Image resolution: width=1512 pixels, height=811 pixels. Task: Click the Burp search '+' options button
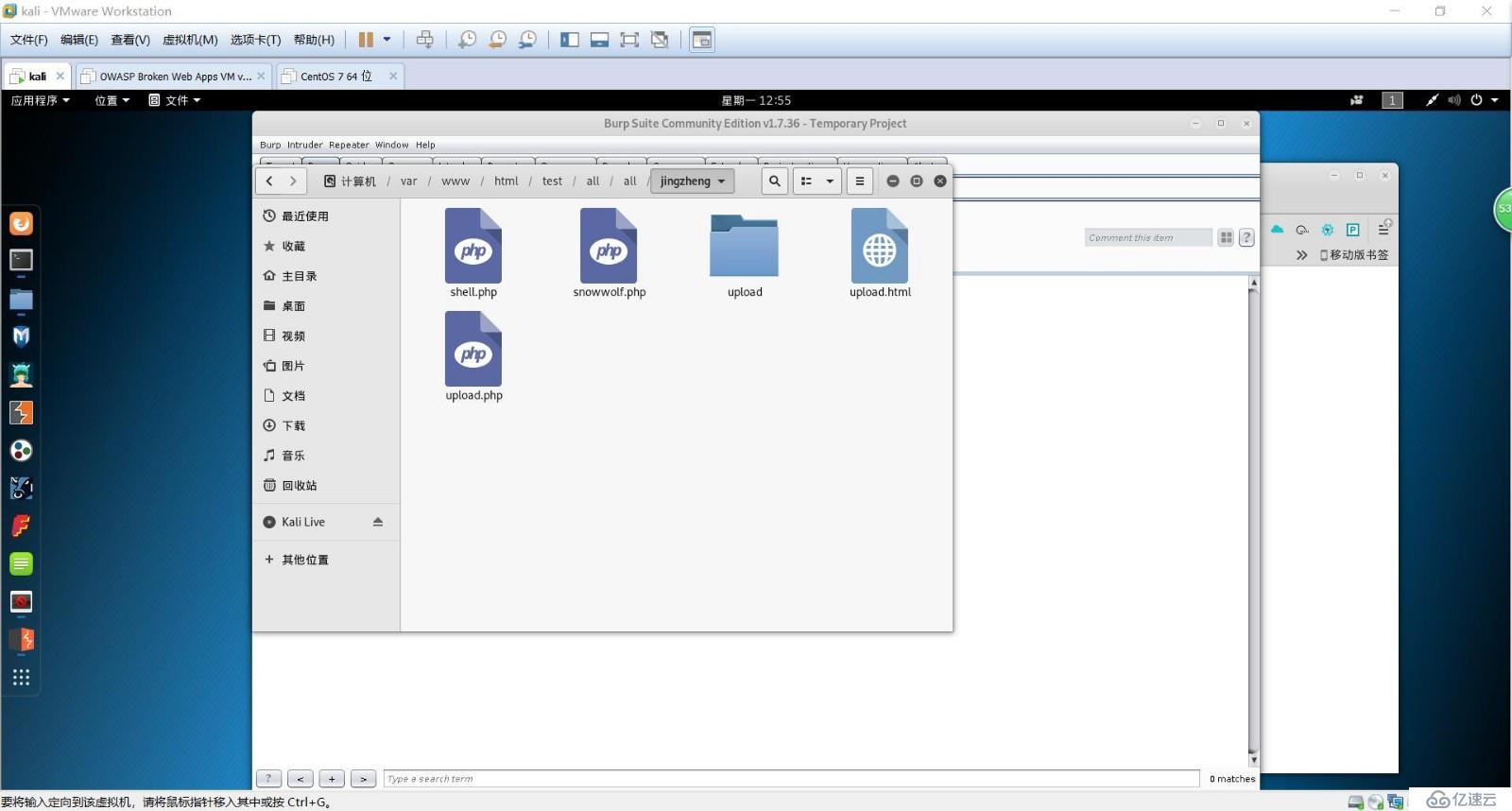pyautogui.click(x=332, y=779)
